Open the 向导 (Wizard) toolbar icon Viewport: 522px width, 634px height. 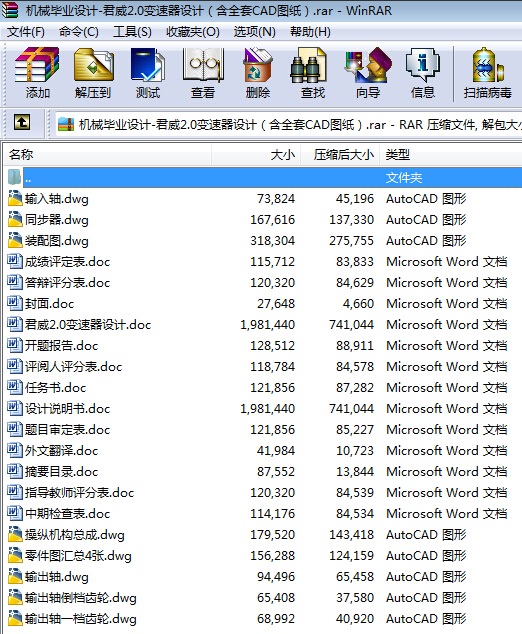coord(368,65)
